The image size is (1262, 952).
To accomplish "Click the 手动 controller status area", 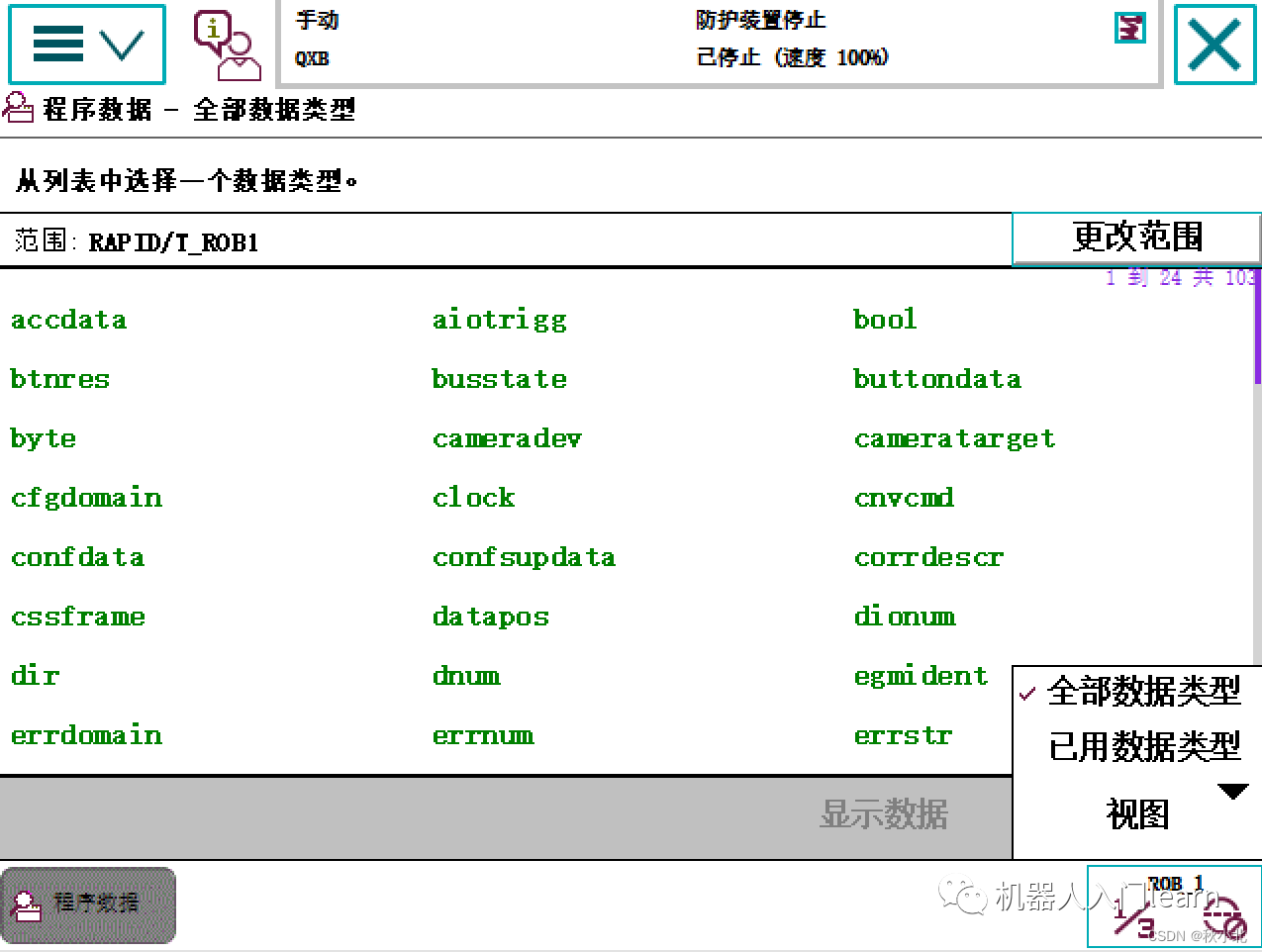I will click(317, 20).
